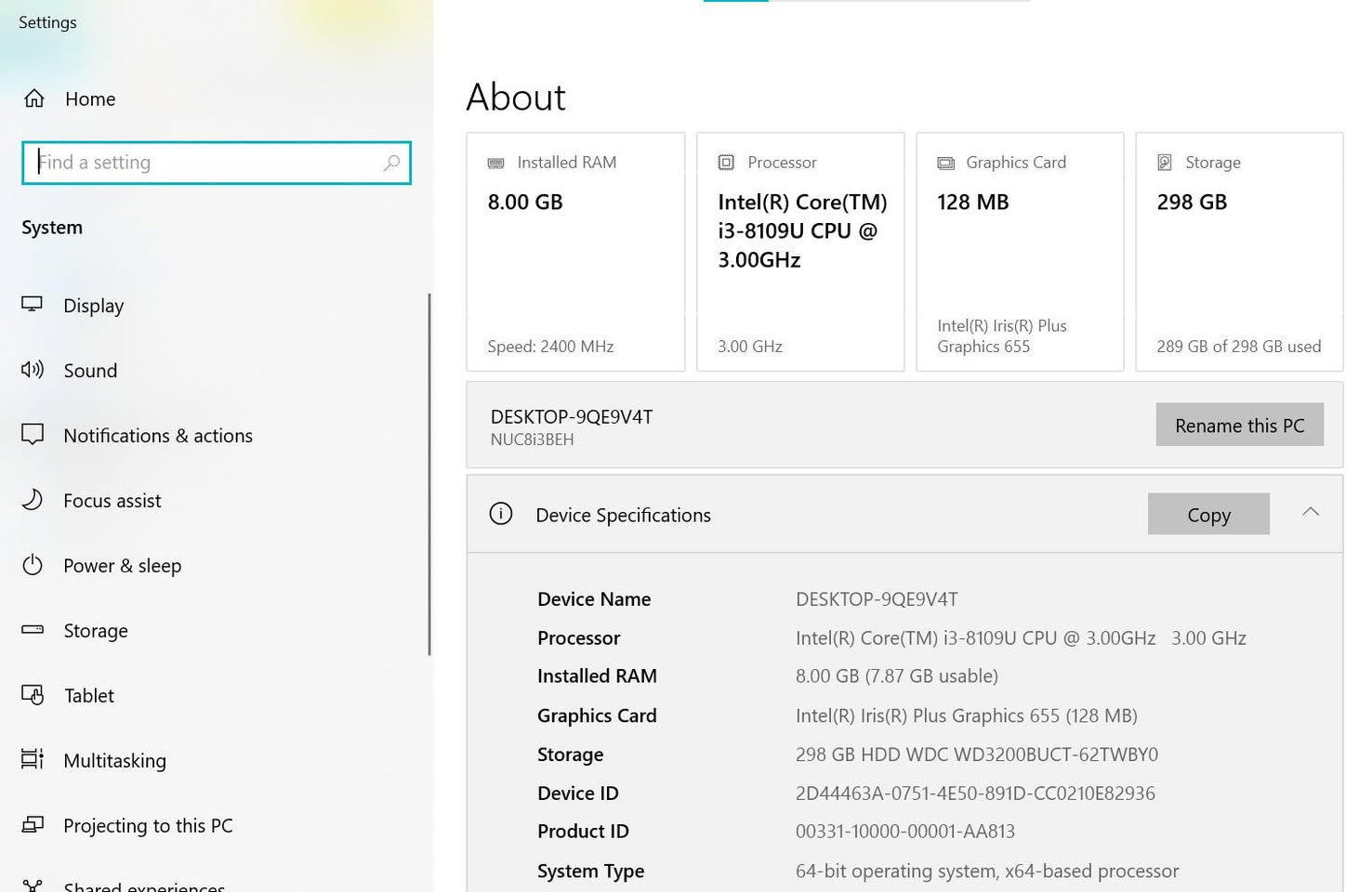Click the Sound speaker icon
This screenshot has height=892, width=1372.
click(33, 370)
